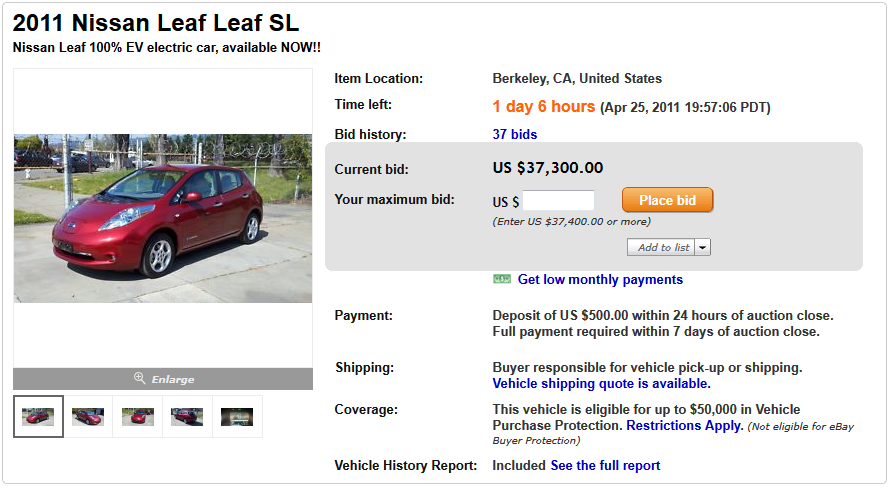Open the Vehicle shipping quote link
The image size is (890, 493).
coord(601,383)
